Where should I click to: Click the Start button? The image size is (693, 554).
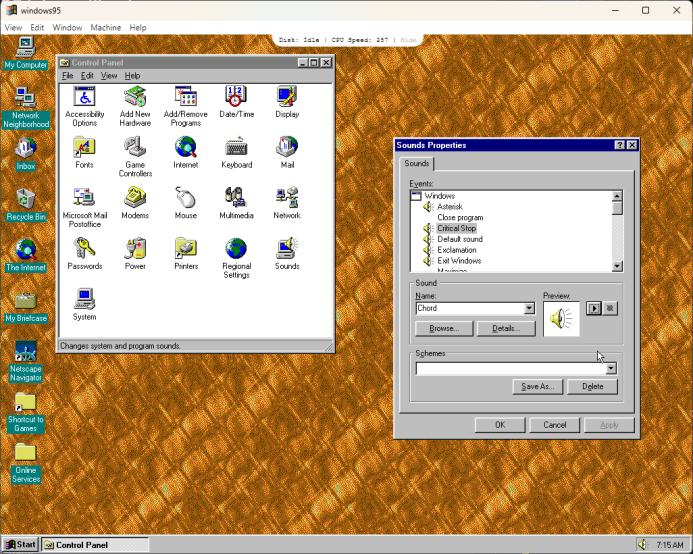click(x=20, y=545)
